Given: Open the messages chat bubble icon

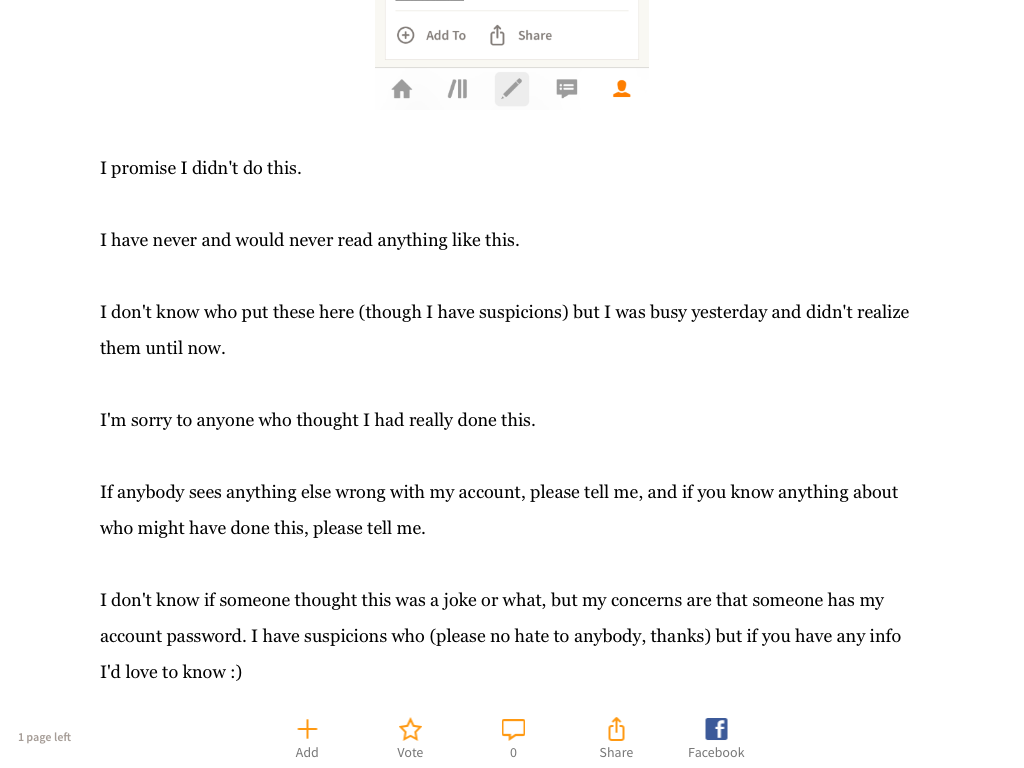Looking at the screenshot, I should [567, 89].
